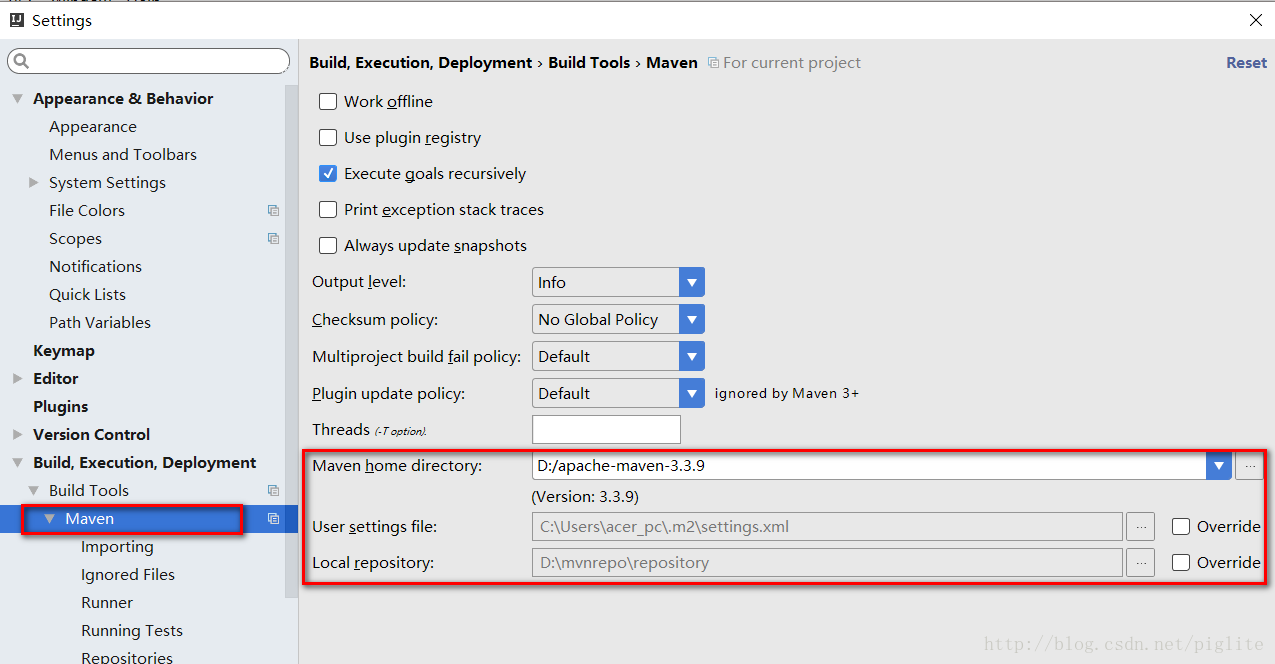1275x664 pixels.
Task: Enable Print exception stack traces
Action: point(328,209)
